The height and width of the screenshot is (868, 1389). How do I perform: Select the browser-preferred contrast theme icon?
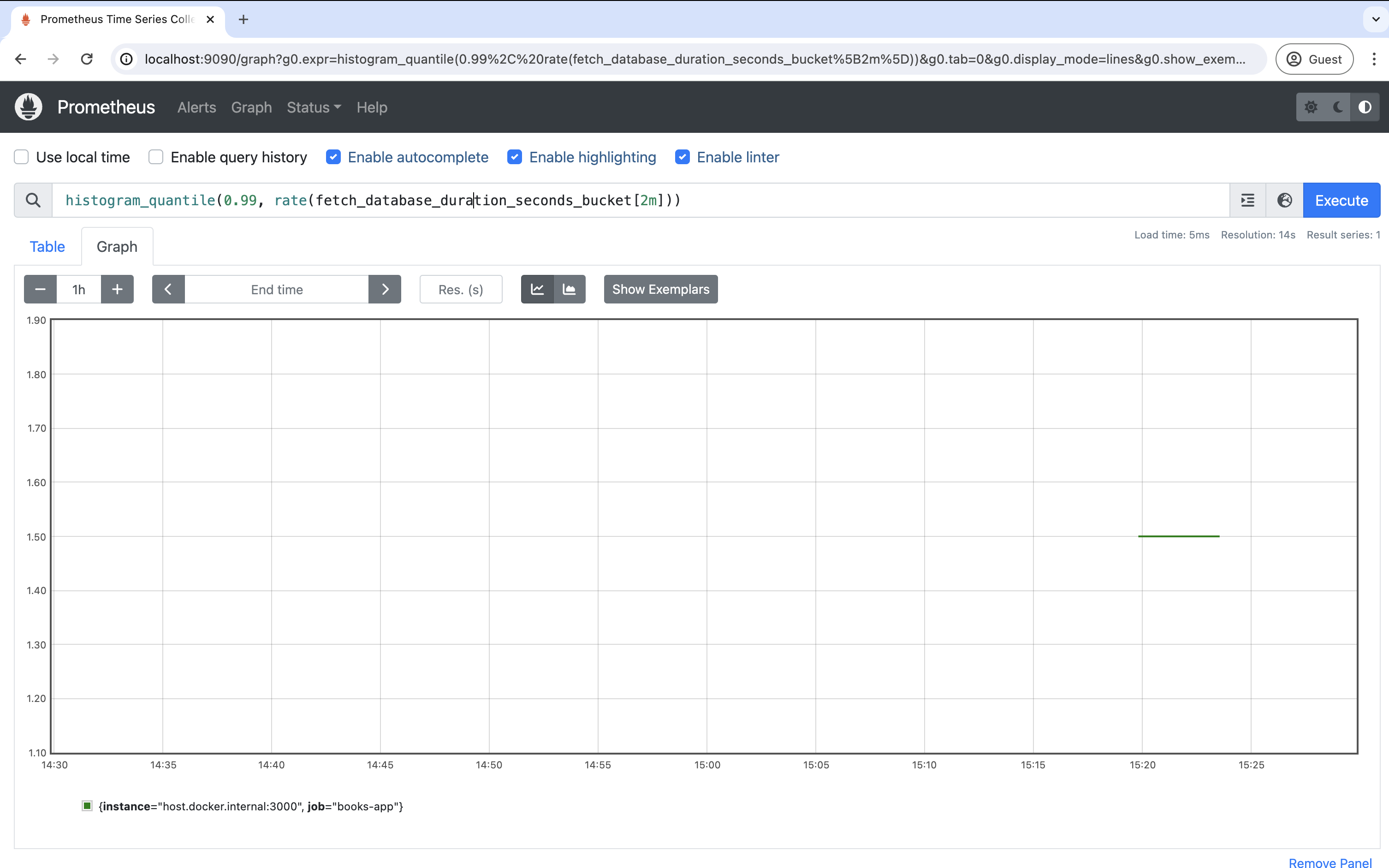(x=1365, y=107)
